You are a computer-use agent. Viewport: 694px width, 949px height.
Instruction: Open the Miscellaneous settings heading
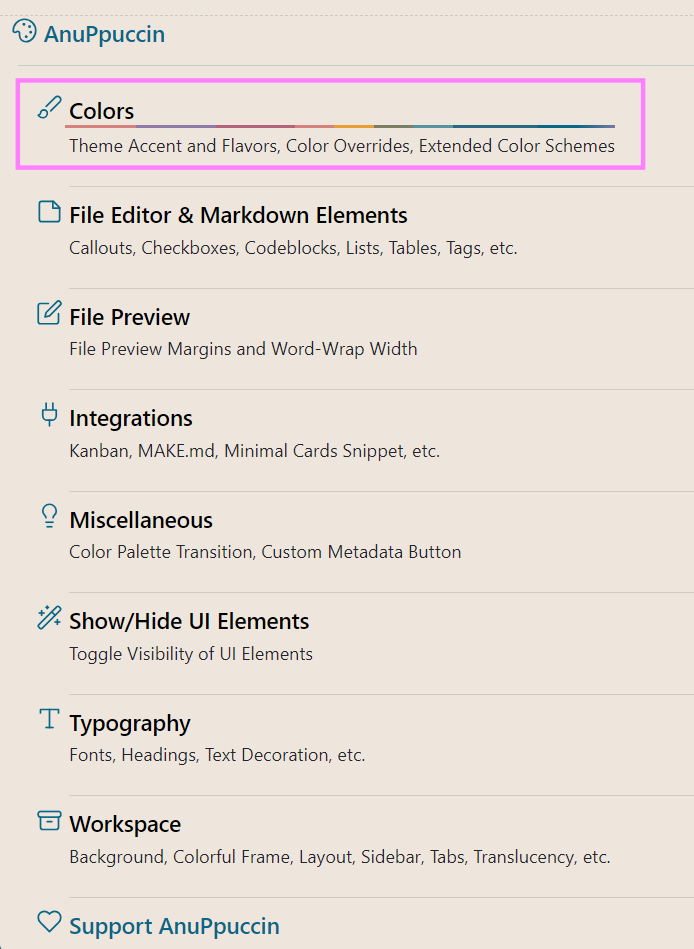coord(141,520)
